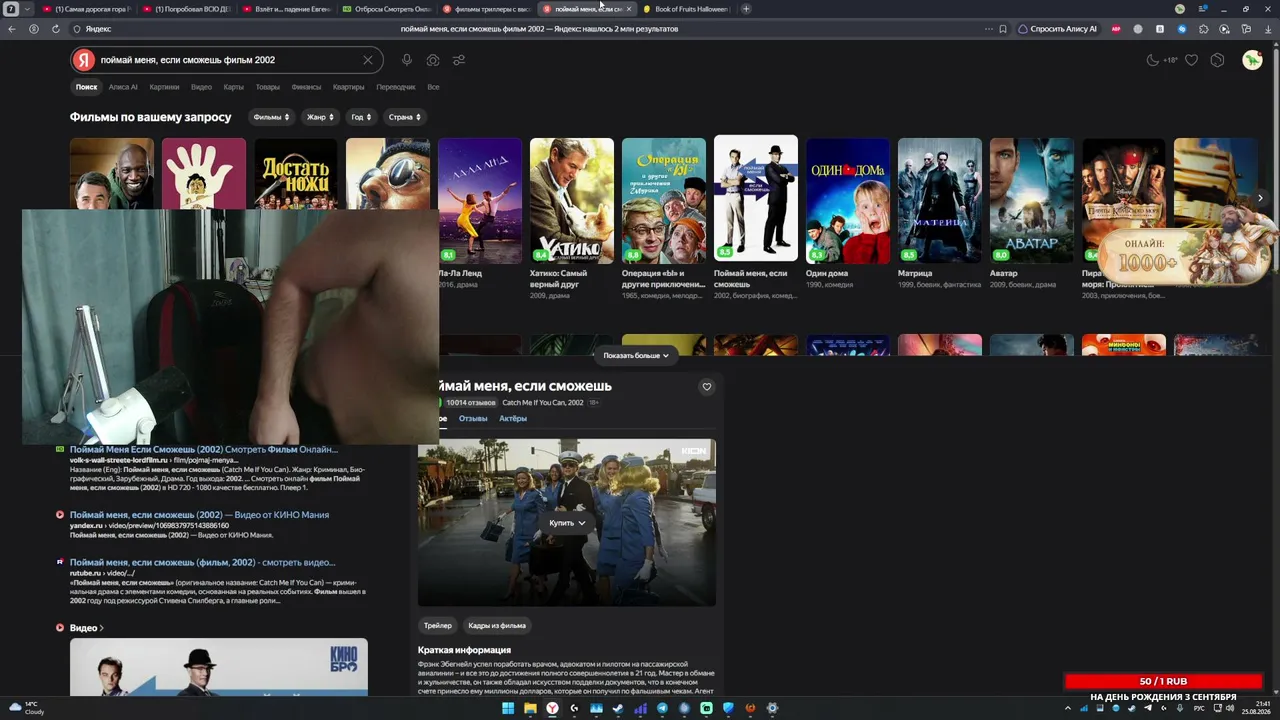Open browser tab list dropdown arrow
Viewport: 1280px width, 720px height.
coord(27,9)
